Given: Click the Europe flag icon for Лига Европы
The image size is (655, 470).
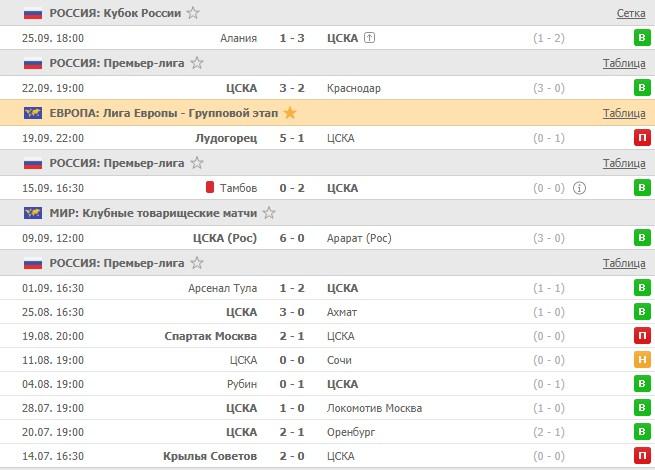Looking at the screenshot, I should tap(32, 113).
